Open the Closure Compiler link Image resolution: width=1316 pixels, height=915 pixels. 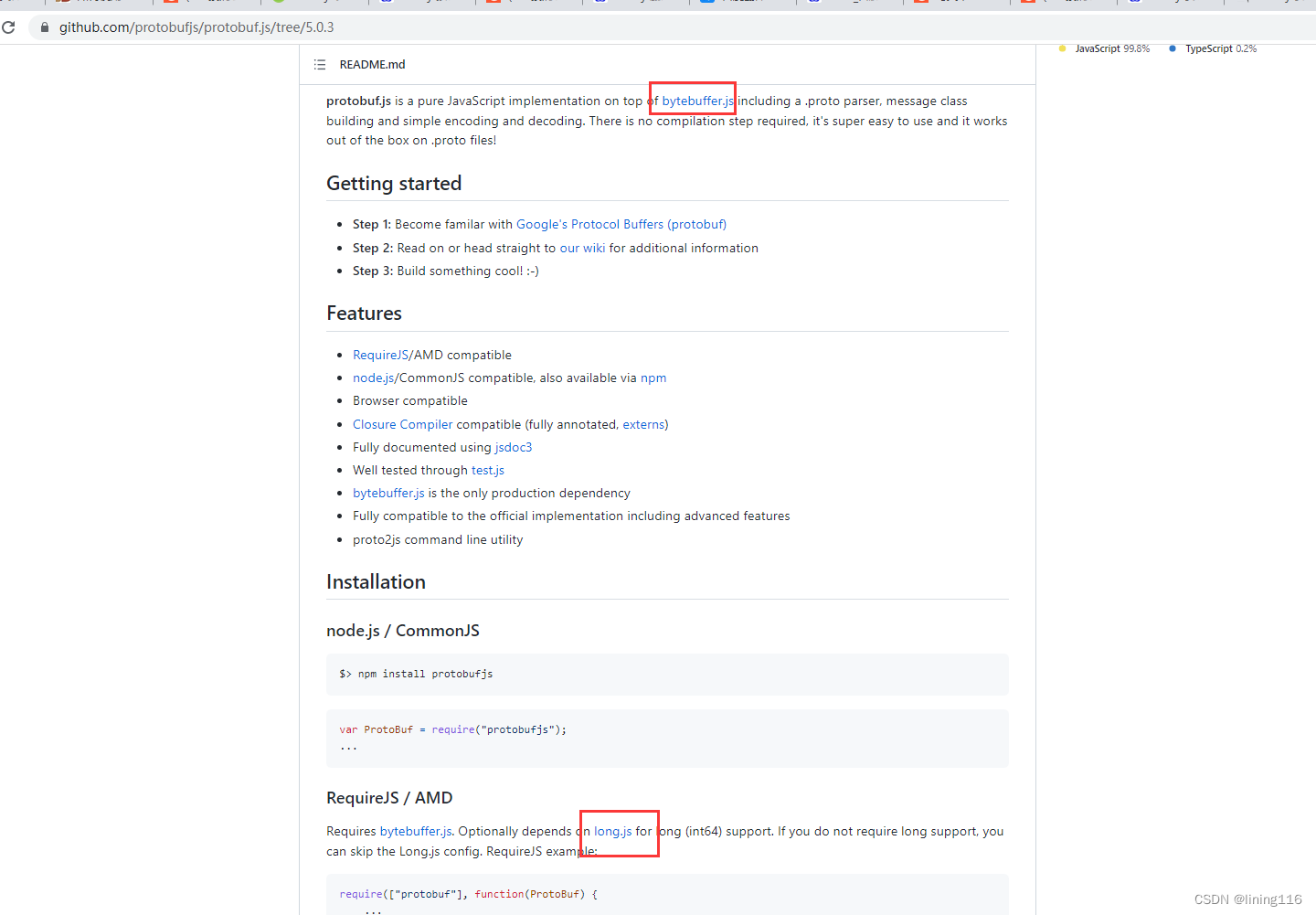tap(403, 425)
